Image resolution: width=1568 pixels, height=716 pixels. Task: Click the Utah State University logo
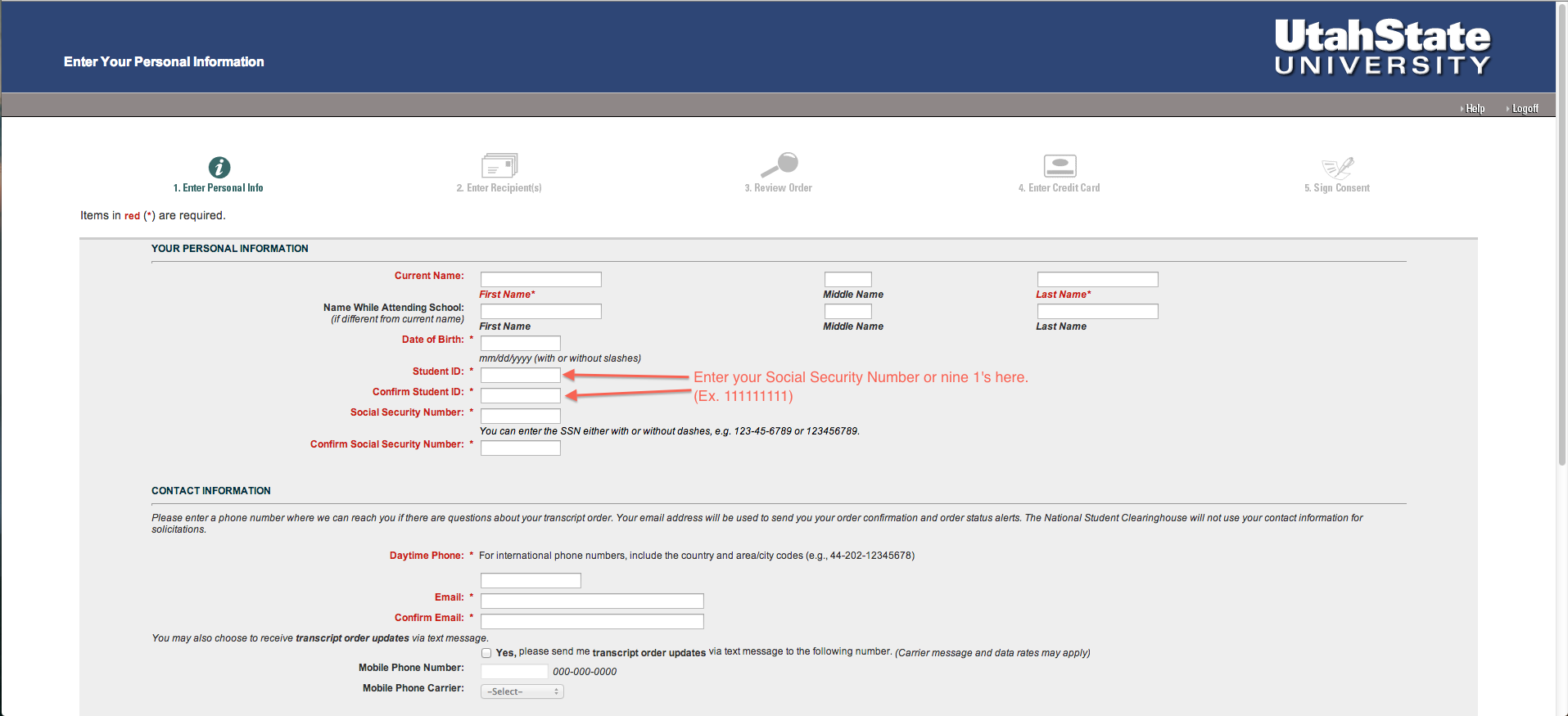click(1382, 47)
